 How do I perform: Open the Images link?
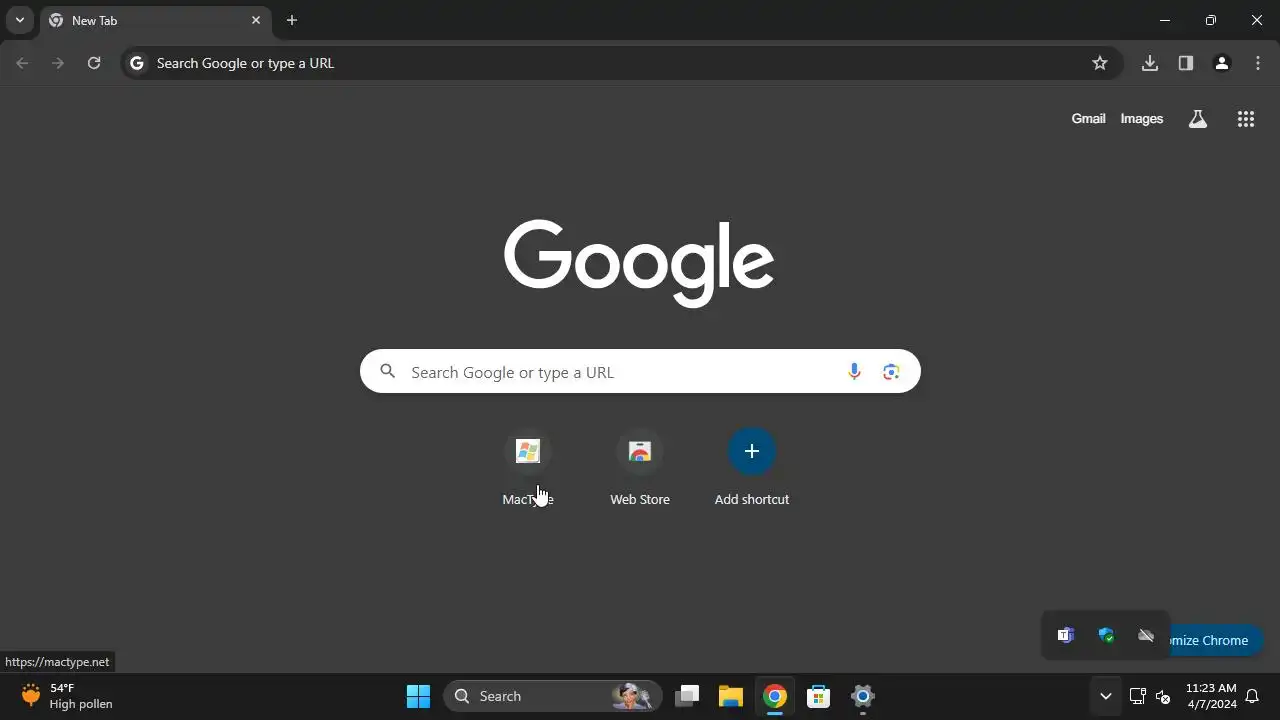click(1142, 119)
